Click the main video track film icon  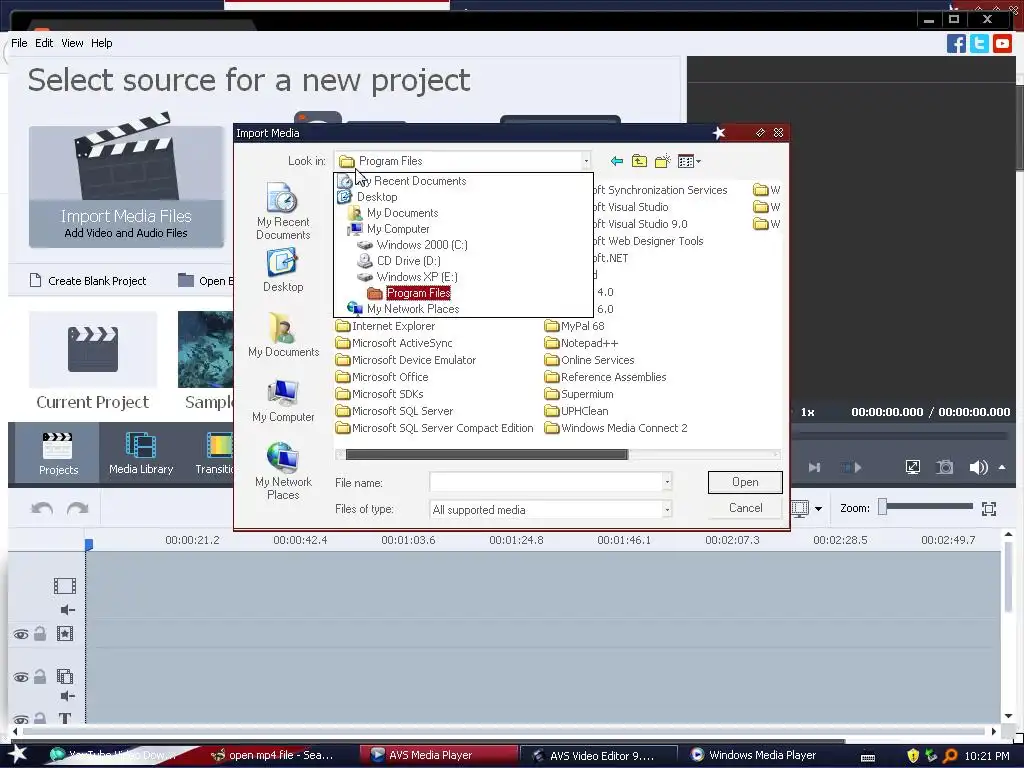tap(65, 586)
